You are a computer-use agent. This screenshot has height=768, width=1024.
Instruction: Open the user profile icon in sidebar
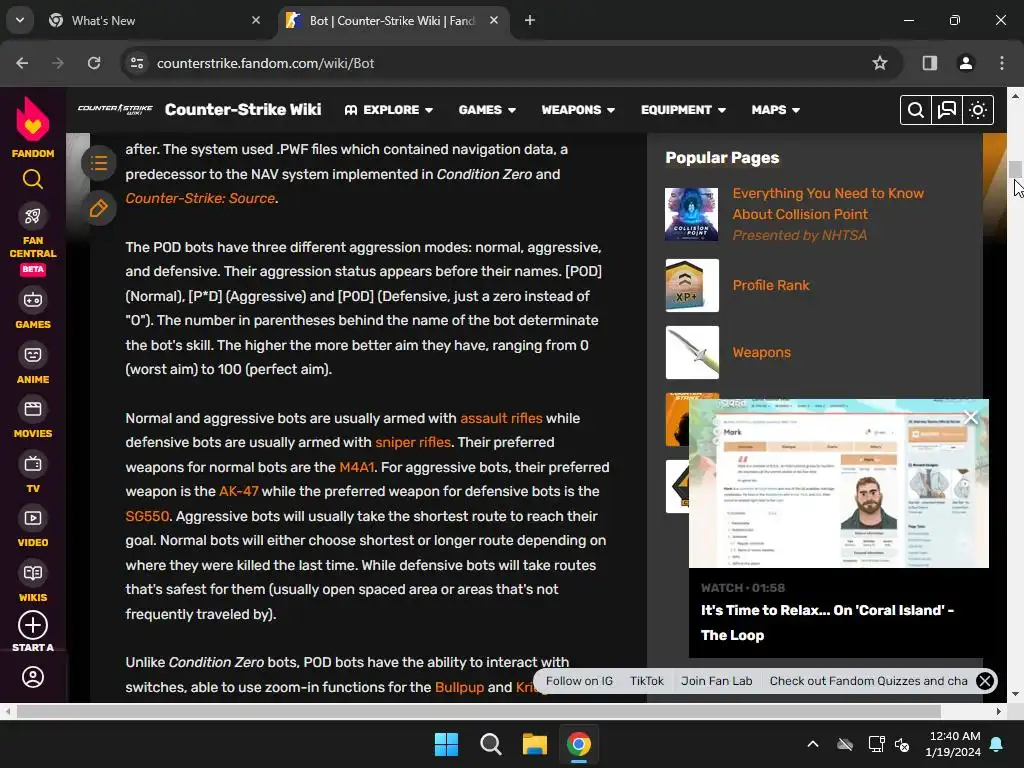[x=33, y=677]
